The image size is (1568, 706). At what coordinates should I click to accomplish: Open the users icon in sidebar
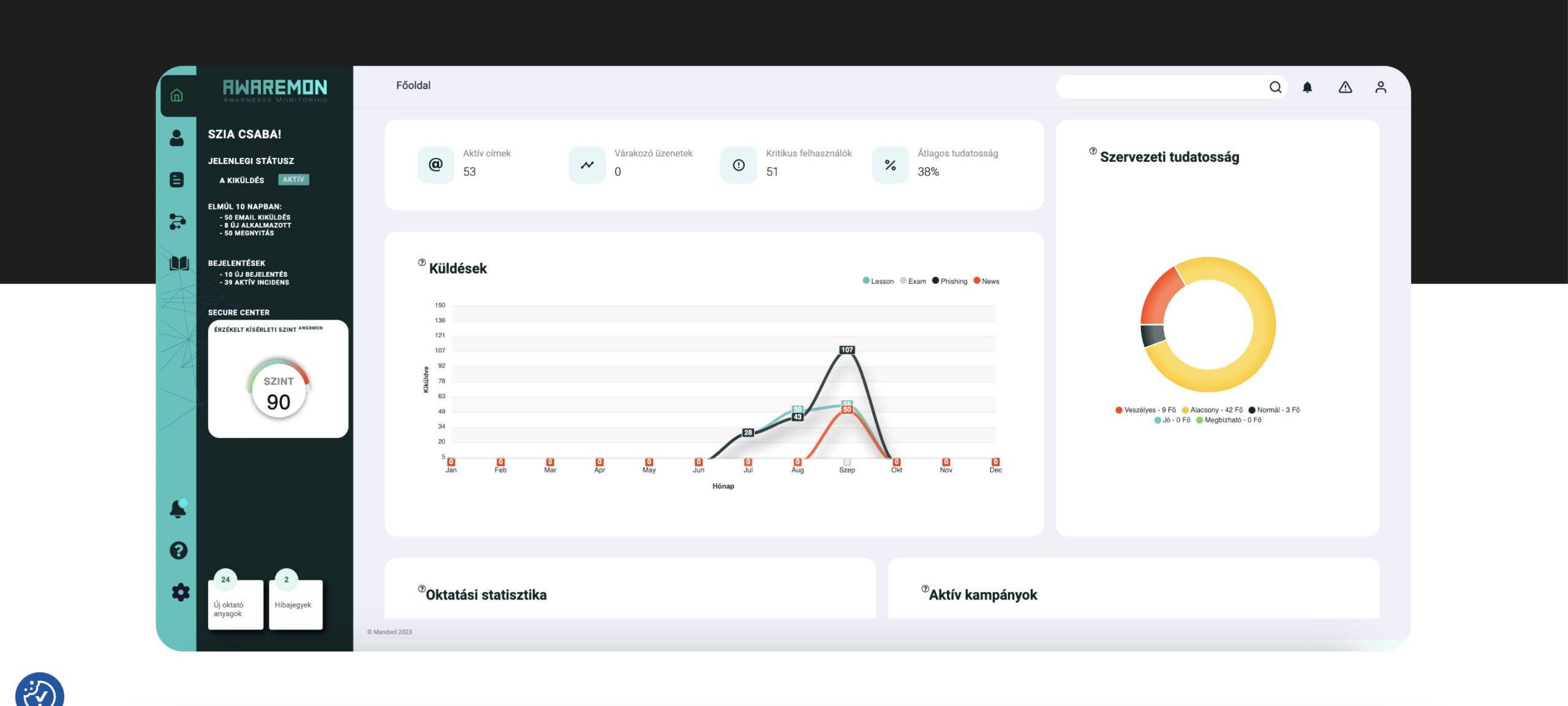pyautogui.click(x=176, y=138)
